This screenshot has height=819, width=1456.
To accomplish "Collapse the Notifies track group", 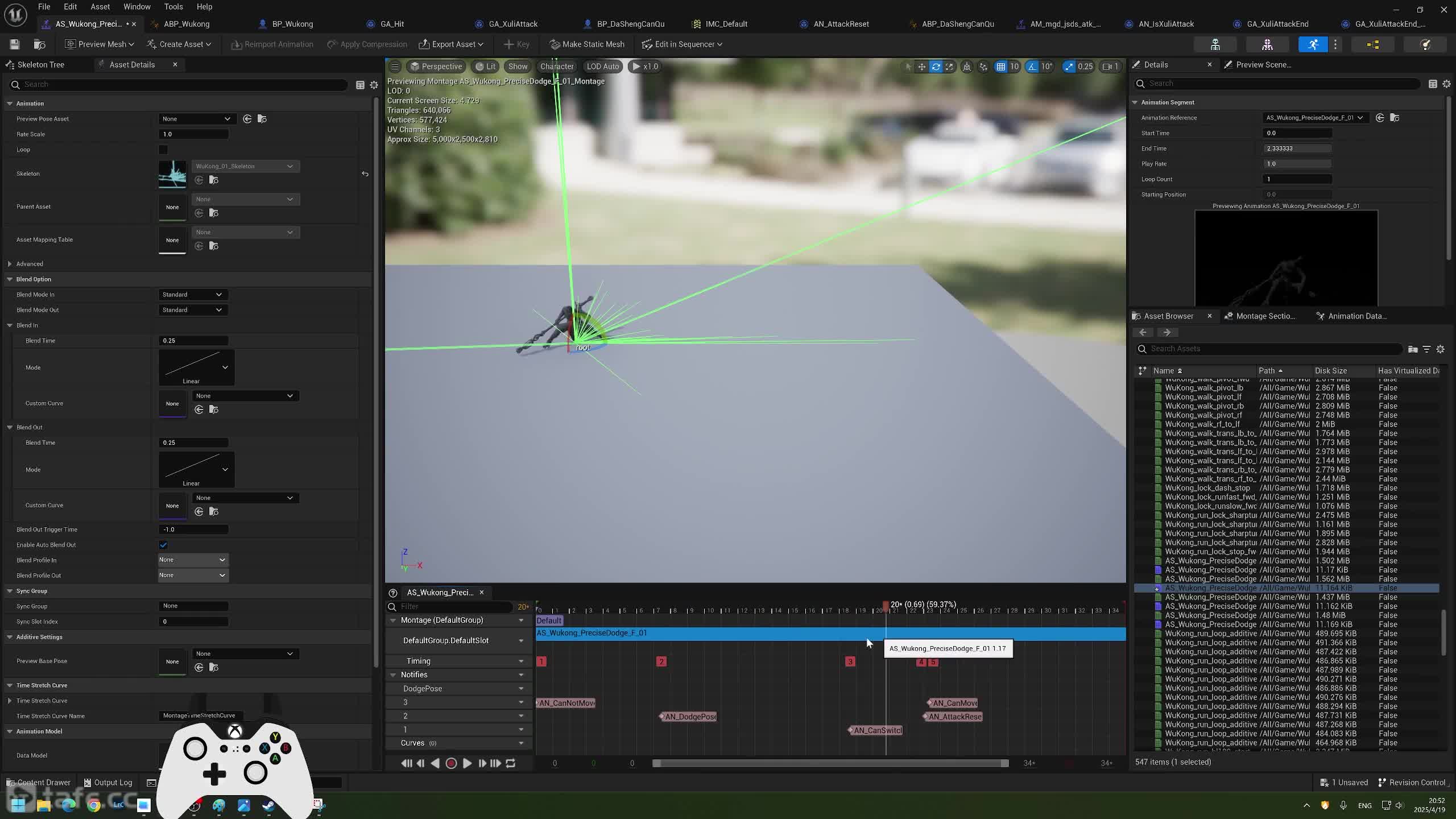I will (x=392, y=675).
